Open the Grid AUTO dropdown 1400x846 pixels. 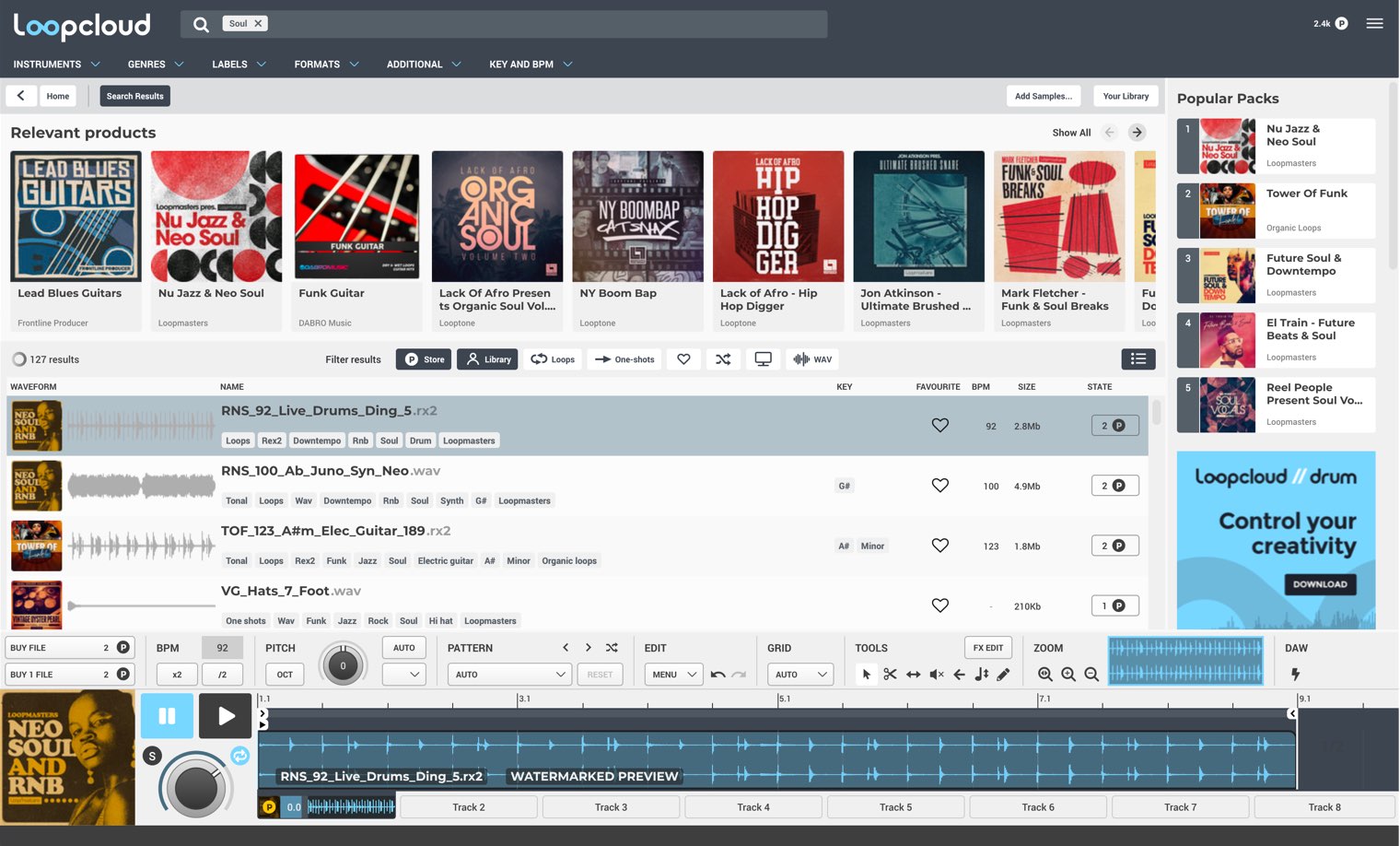pos(800,675)
